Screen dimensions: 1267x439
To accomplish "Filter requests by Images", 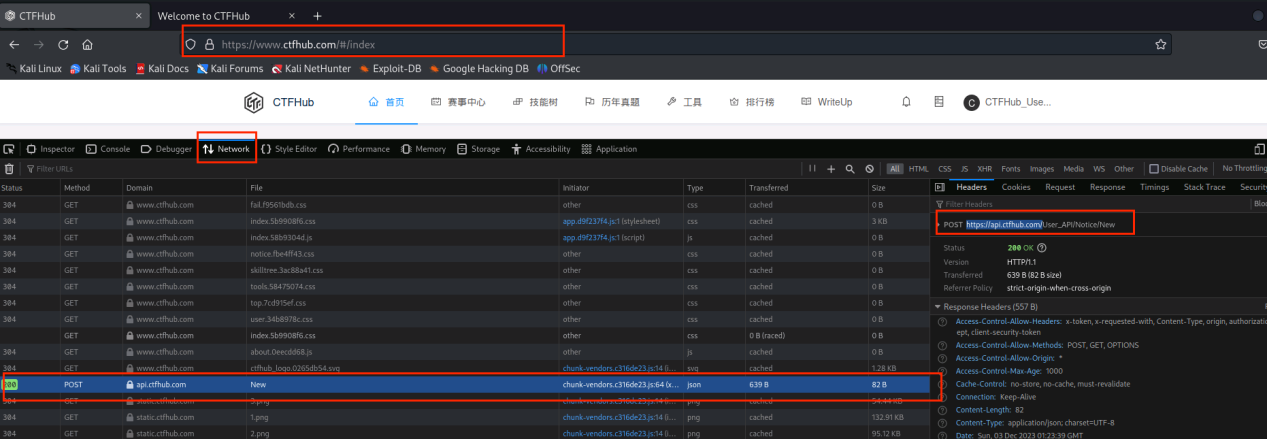I will [1042, 169].
